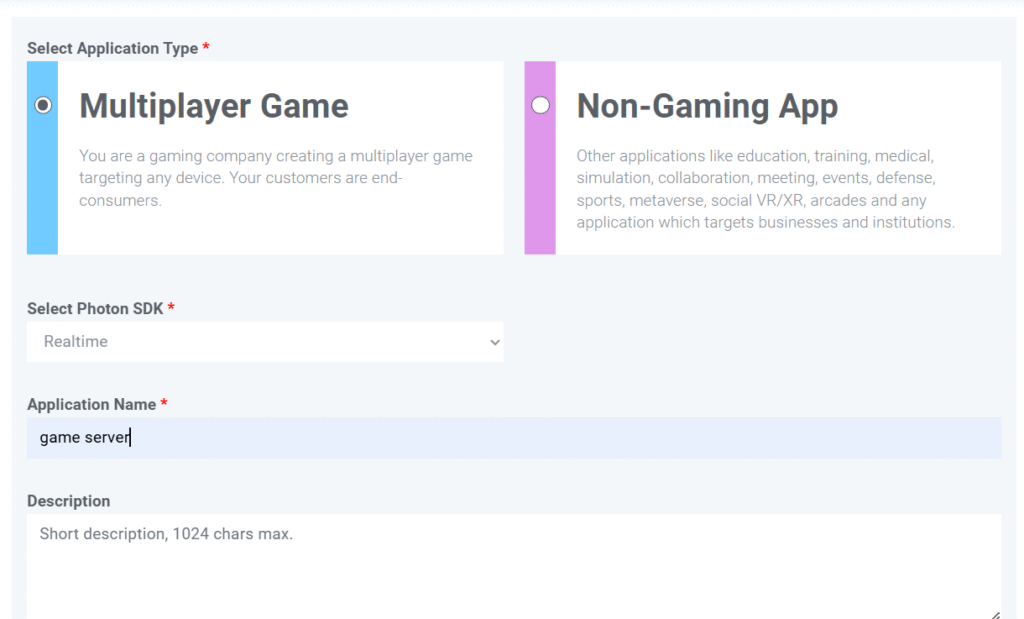This screenshot has width=1024, height=619.
Task: Click the 'Description' field label
Action: pyautogui.click(x=69, y=501)
